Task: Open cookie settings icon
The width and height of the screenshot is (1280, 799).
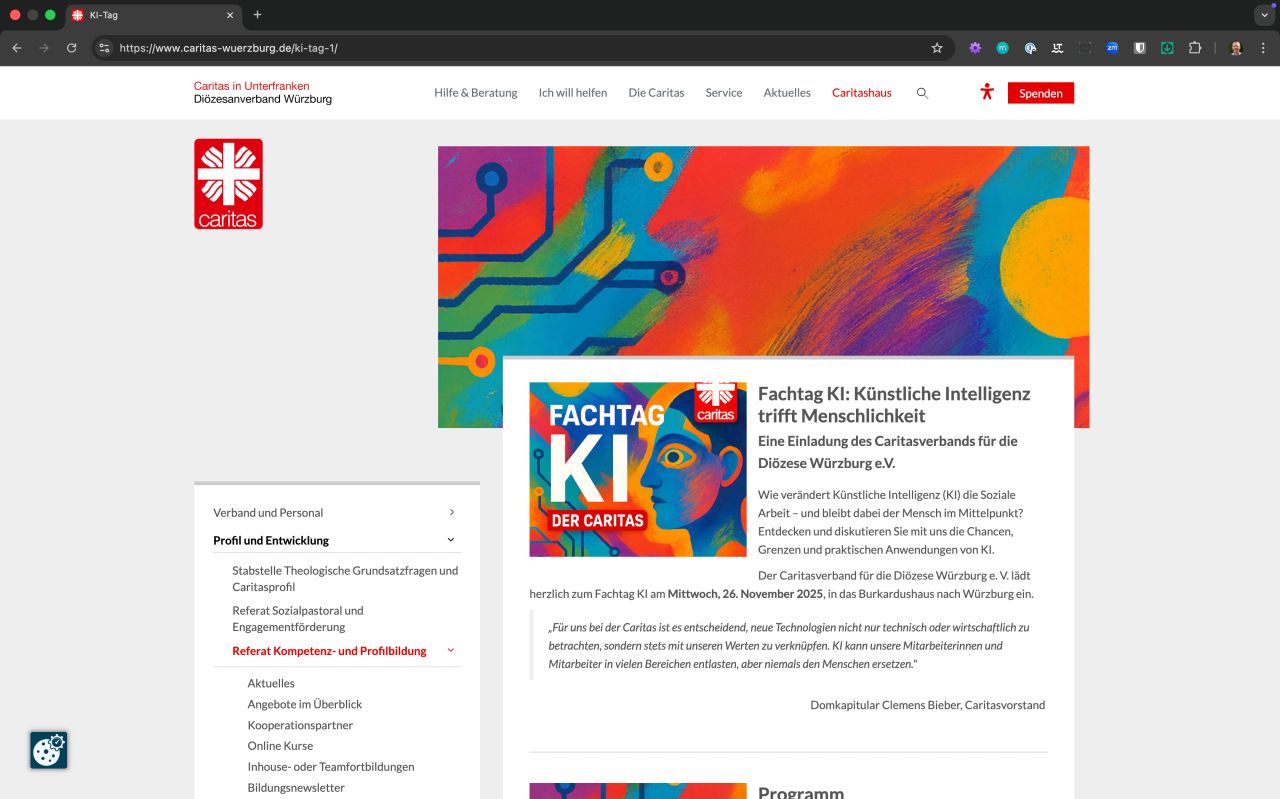Action: point(48,750)
